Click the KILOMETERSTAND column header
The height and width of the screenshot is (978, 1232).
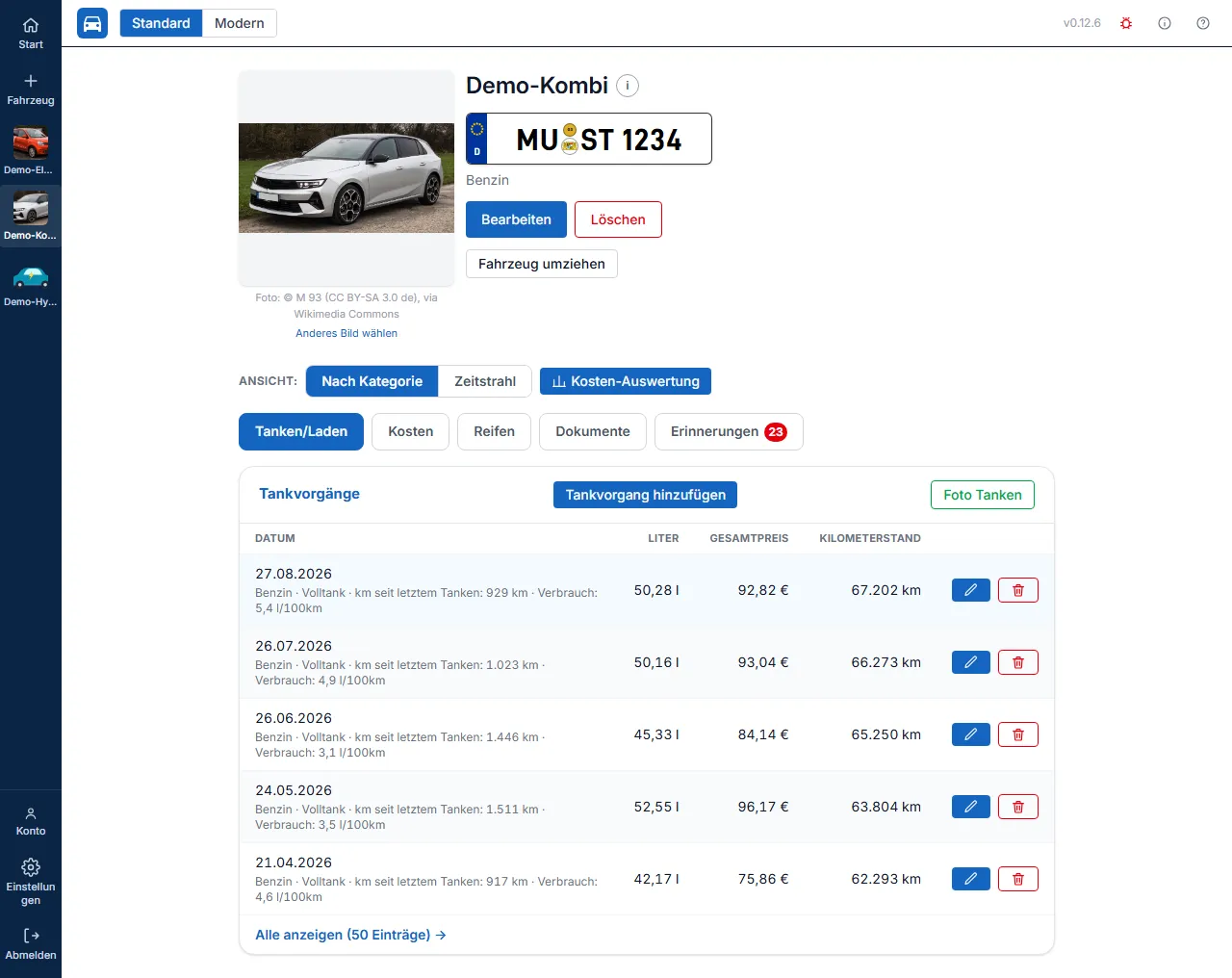click(870, 538)
